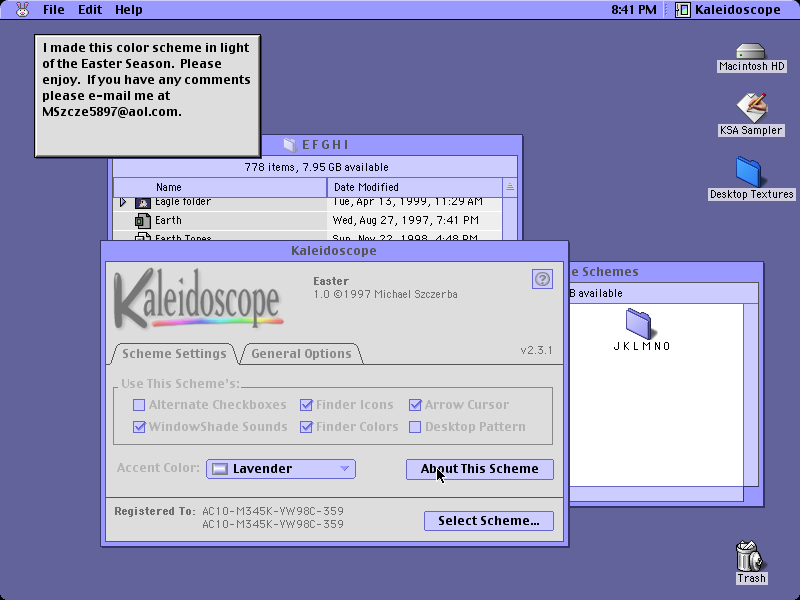
Task: Sort by the Name column header
Action: tap(220, 187)
